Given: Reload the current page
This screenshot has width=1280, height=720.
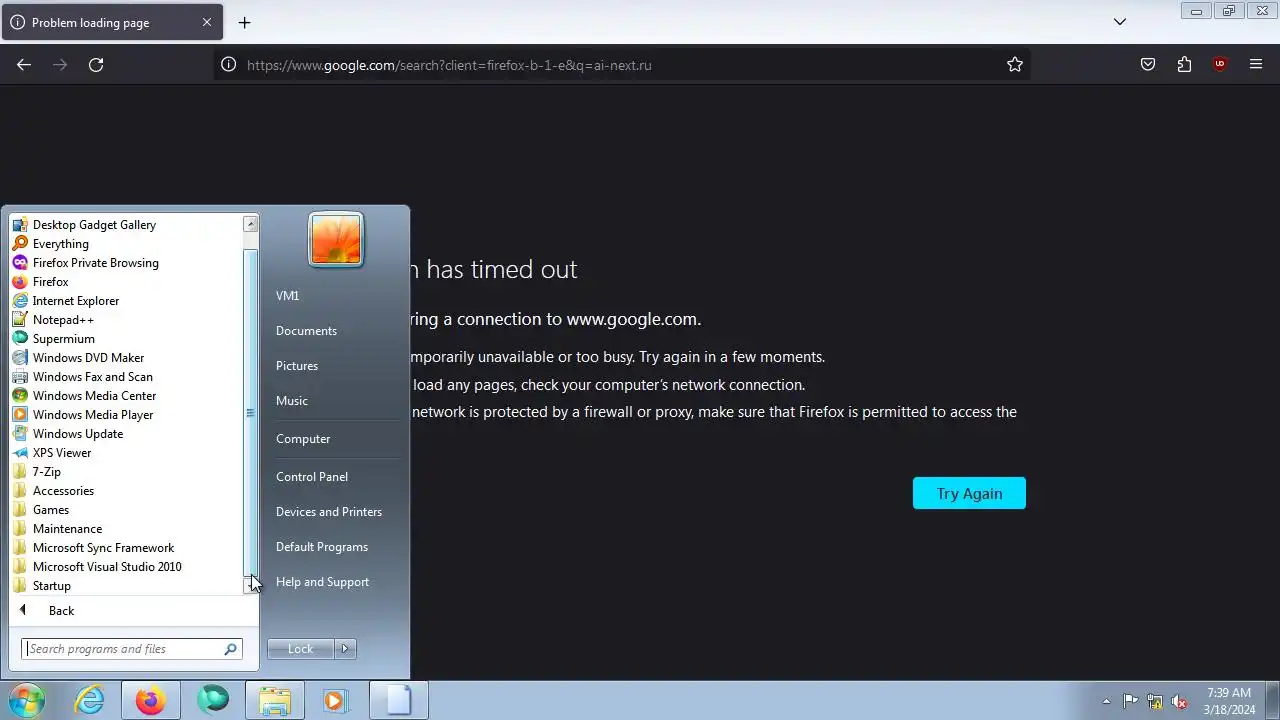Looking at the screenshot, I should point(96,64).
